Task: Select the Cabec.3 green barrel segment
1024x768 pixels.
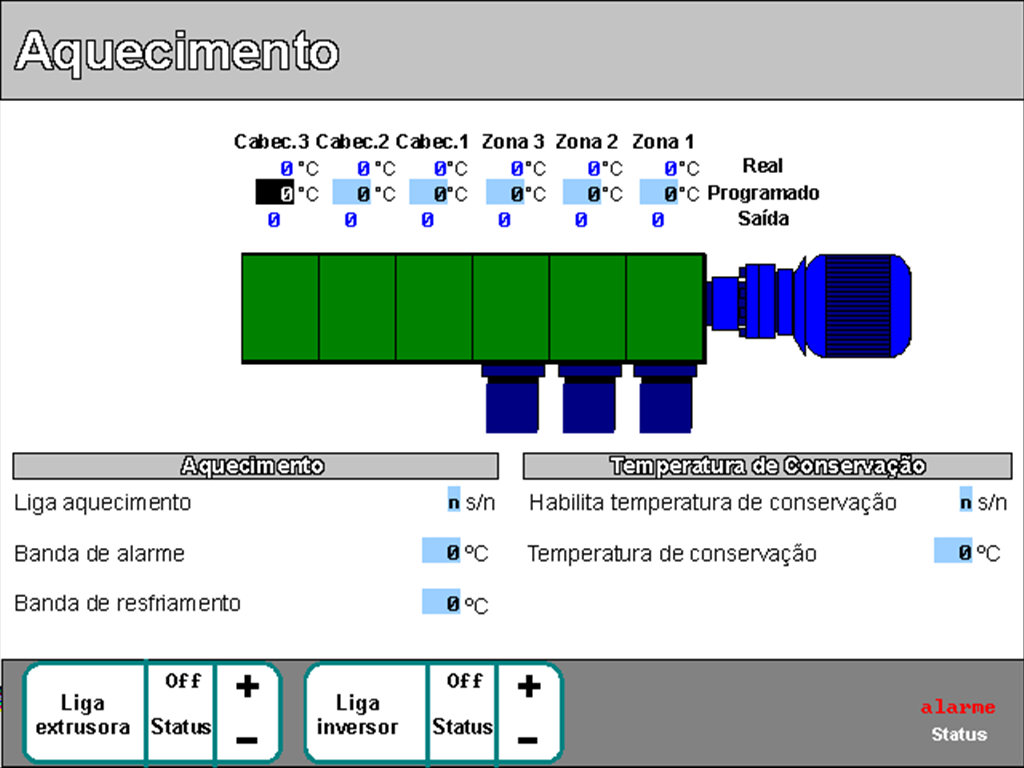Action: coord(280,308)
